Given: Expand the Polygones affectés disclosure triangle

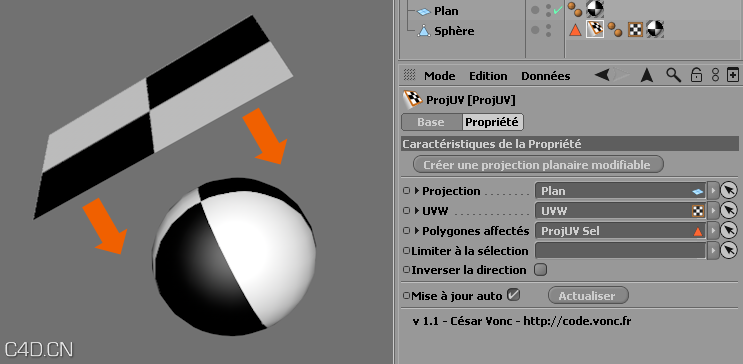Looking at the screenshot, I should pos(417,231).
